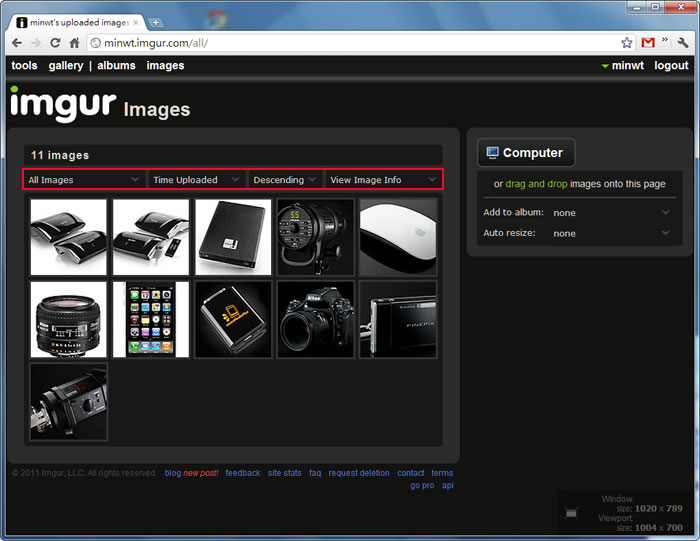Click the address bar URL field

point(353,43)
